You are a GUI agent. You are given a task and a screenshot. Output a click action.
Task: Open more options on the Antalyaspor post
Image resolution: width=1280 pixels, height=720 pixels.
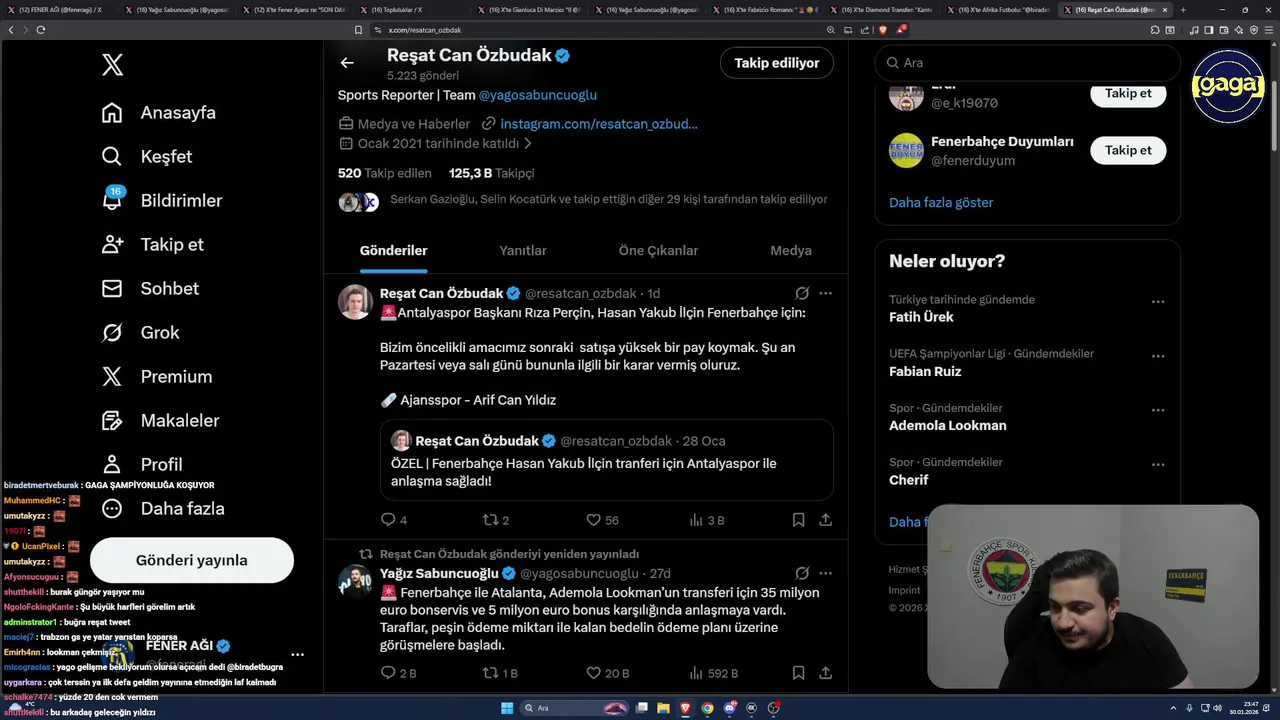825,293
